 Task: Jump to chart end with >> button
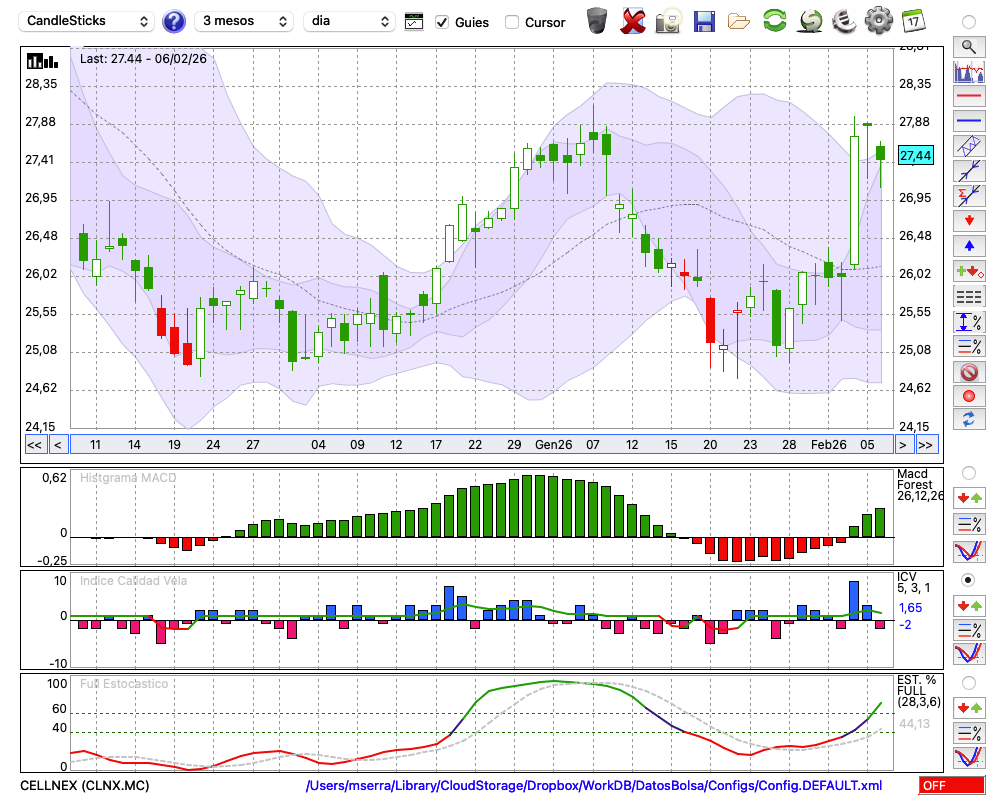[926, 445]
